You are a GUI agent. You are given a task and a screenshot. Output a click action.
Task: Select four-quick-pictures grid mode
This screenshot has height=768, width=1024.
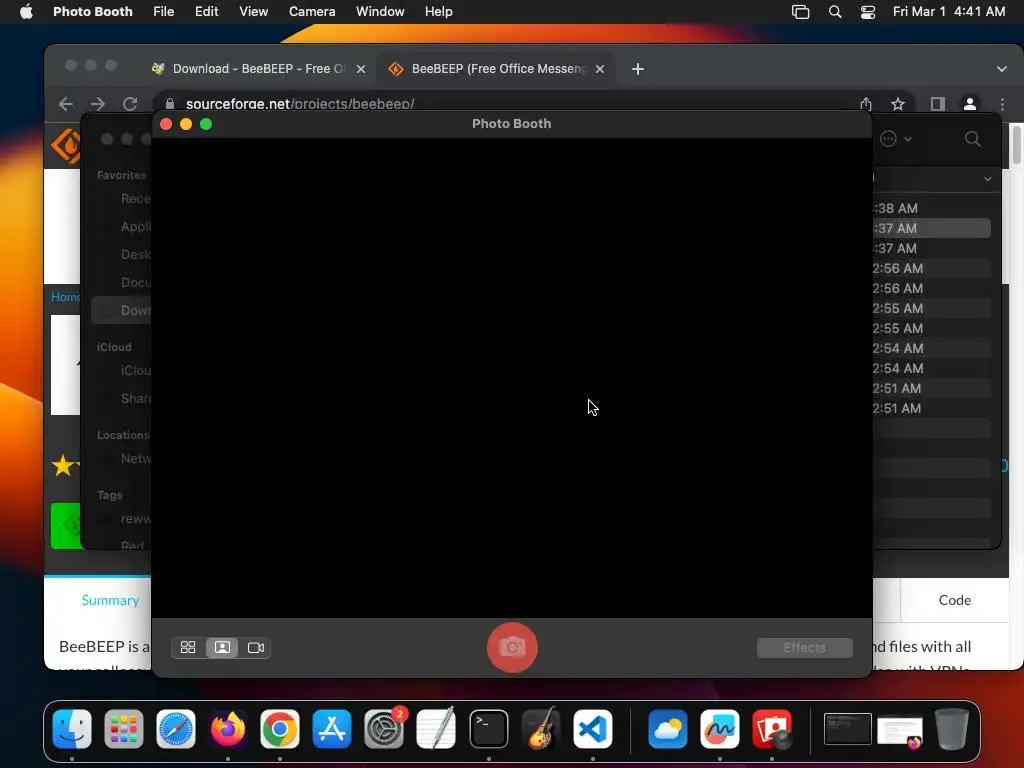(188, 647)
